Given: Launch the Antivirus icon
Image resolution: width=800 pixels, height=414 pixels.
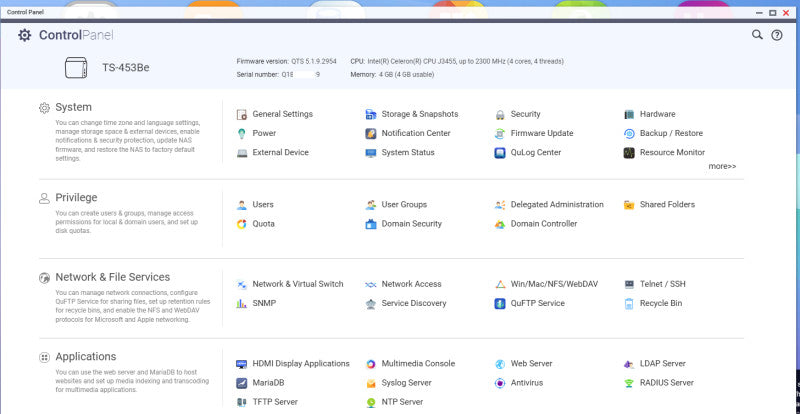Looking at the screenshot, I should 500,383.
